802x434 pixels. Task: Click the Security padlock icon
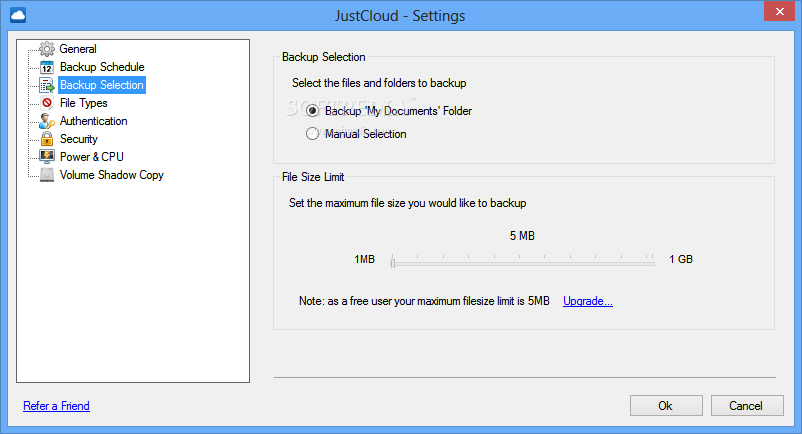point(47,139)
